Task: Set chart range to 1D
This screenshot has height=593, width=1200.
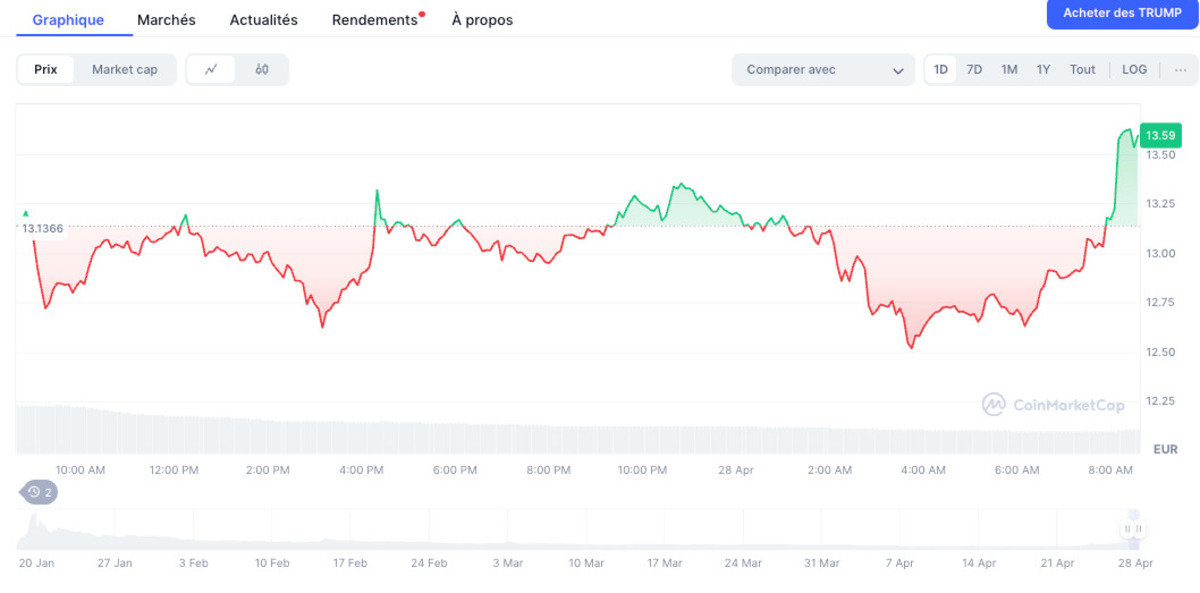Action: click(x=941, y=70)
